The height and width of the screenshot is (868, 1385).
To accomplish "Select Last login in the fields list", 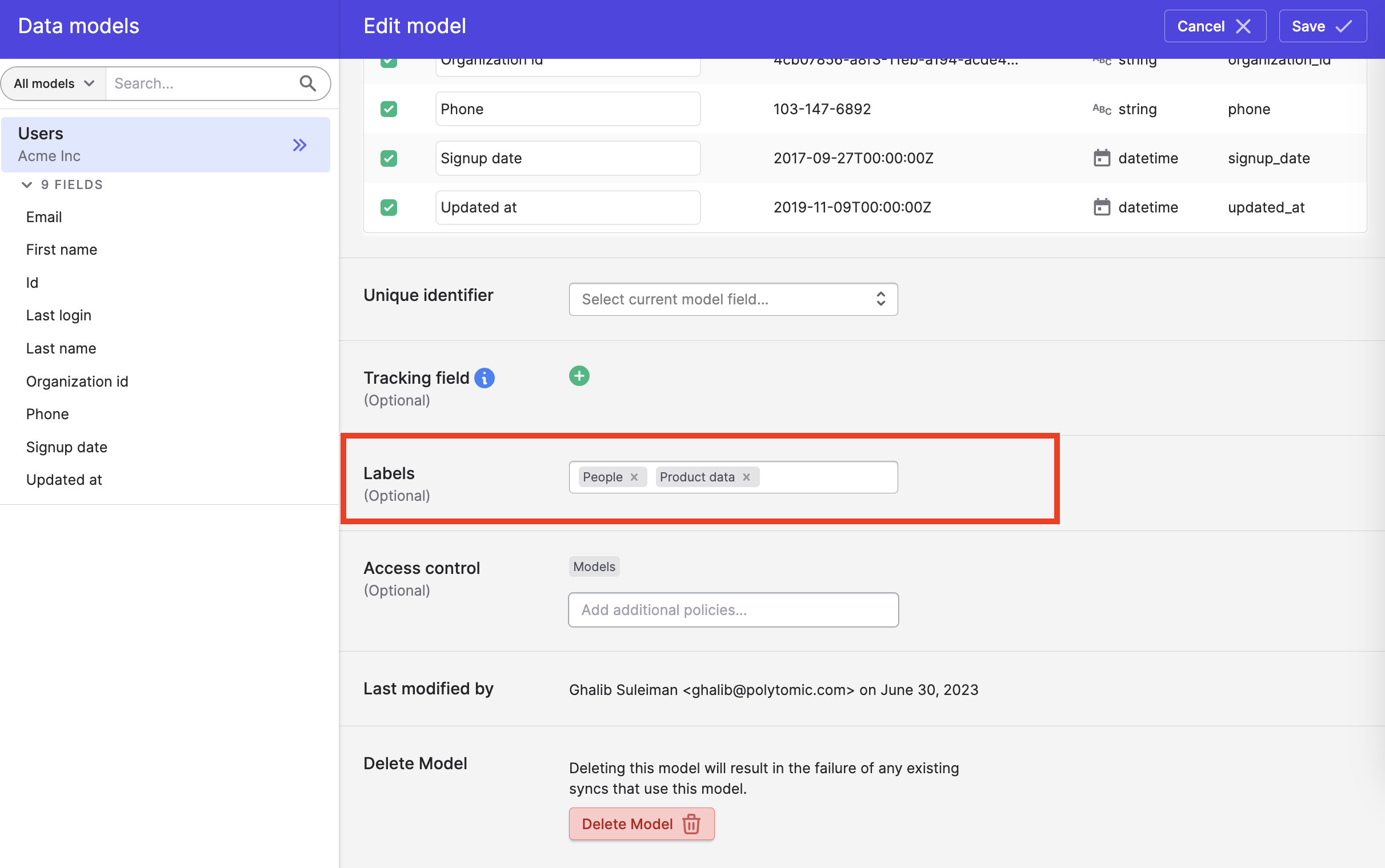I will [x=59, y=315].
